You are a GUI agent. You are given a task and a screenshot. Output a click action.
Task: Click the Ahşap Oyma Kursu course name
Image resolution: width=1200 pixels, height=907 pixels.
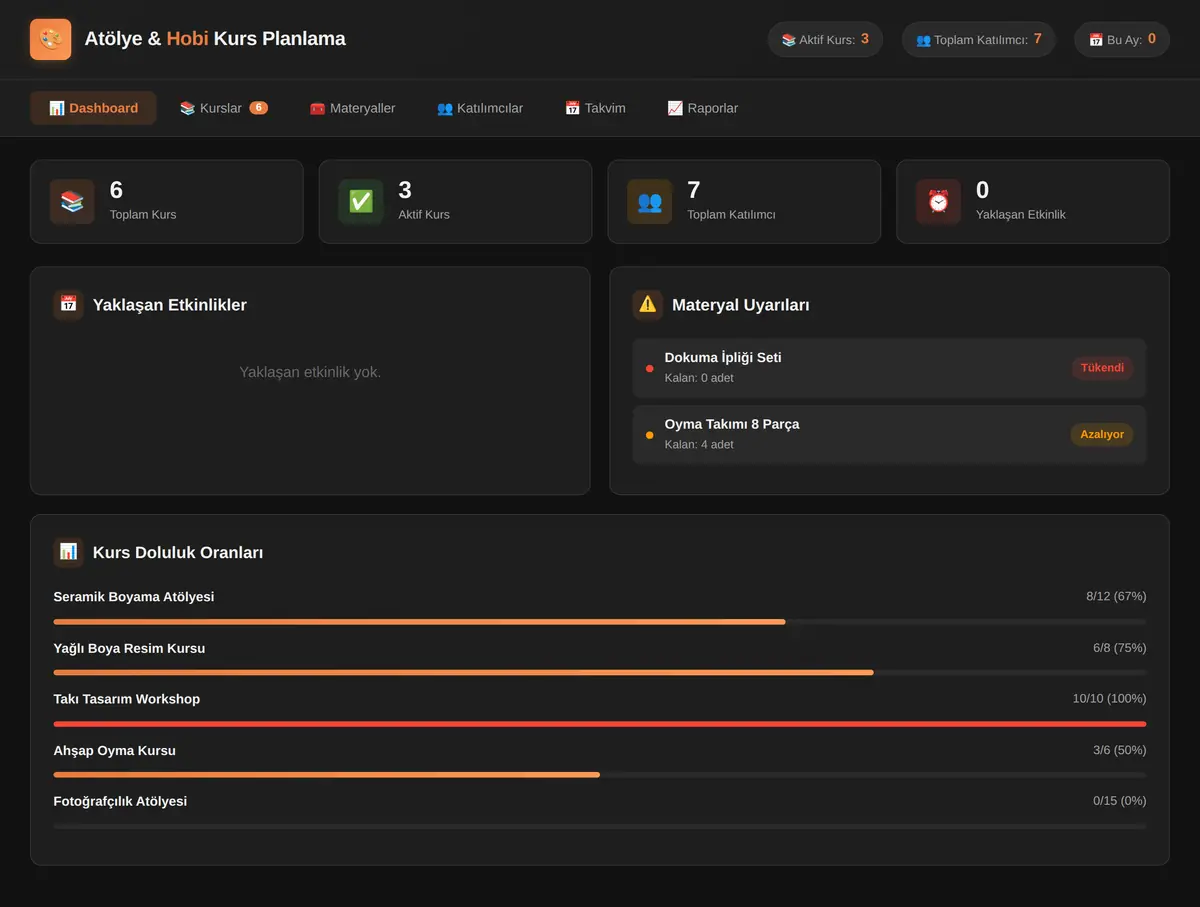(x=115, y=750)
